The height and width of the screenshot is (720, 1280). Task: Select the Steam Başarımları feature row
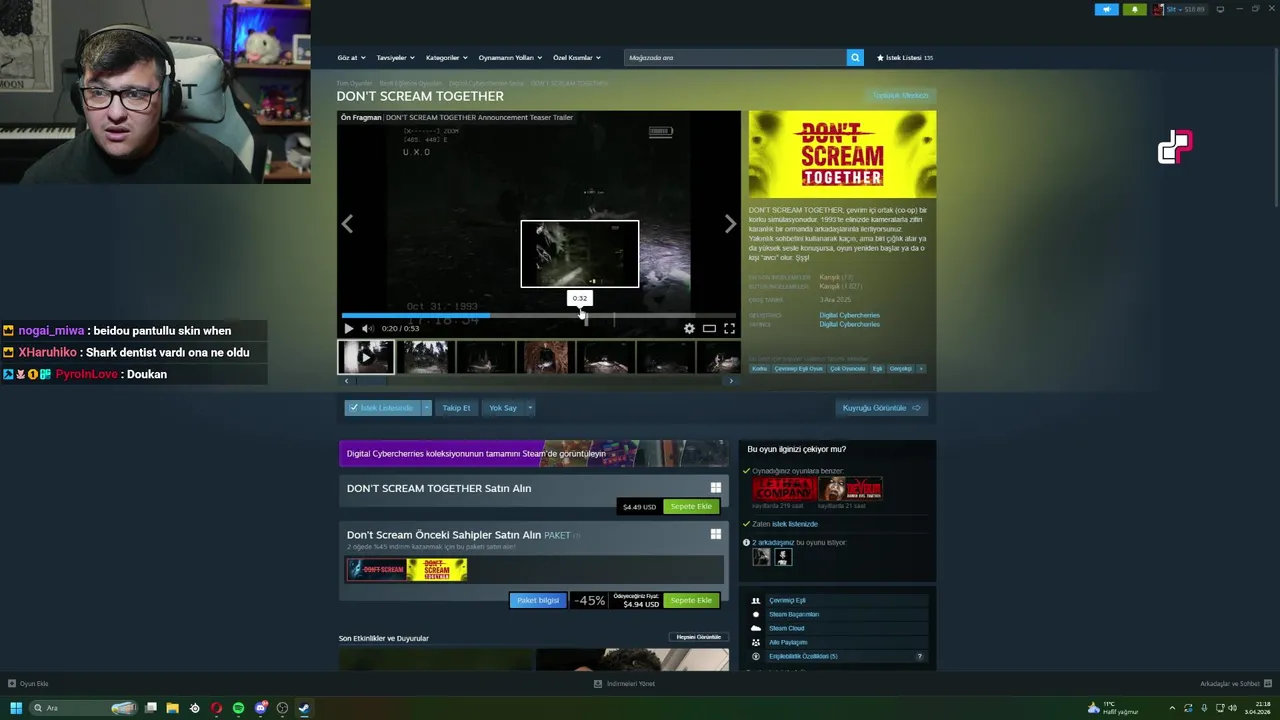click(x=837, y=615)
